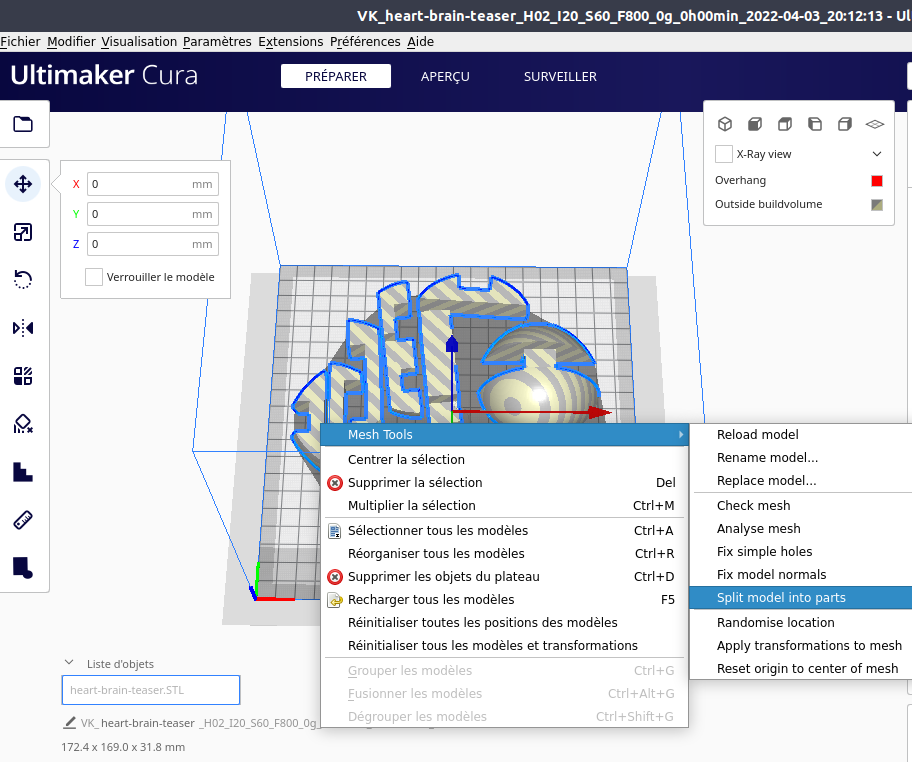Switch to top view cube icon

785,124
